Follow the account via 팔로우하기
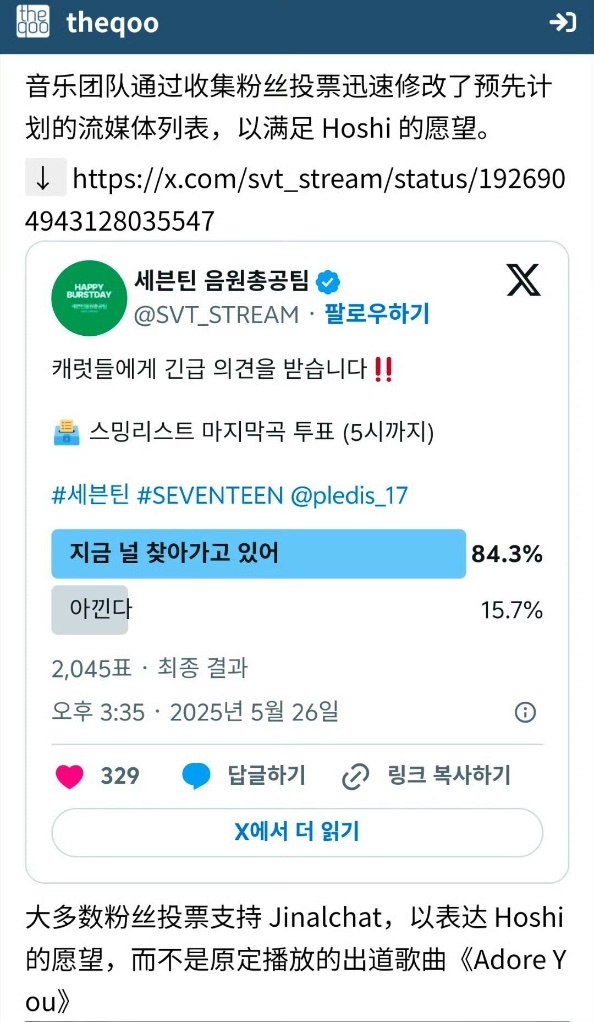This screenshot has width=594, height=1022. pos(378,314)
